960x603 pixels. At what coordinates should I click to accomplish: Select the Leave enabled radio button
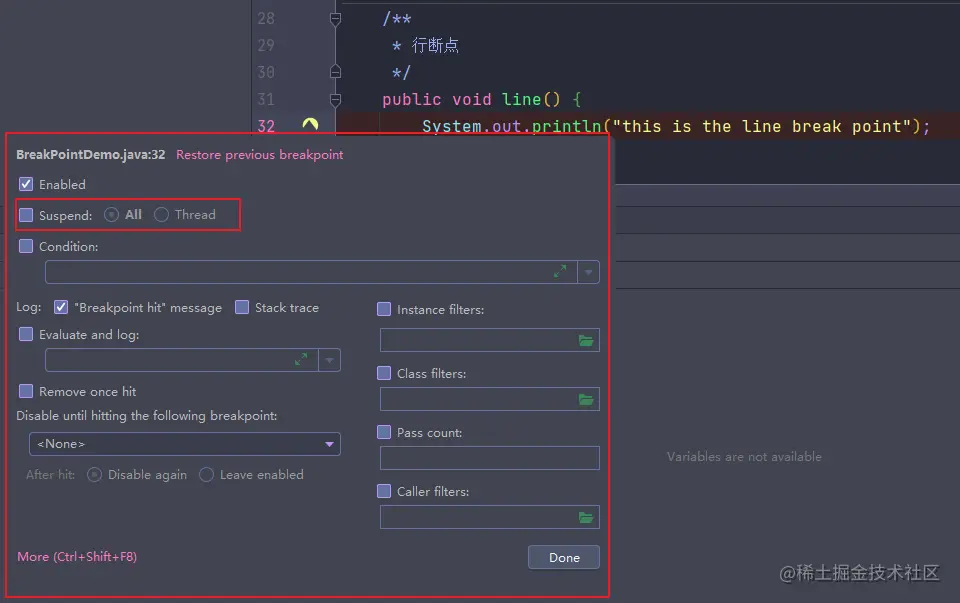(x=206, y=475)
